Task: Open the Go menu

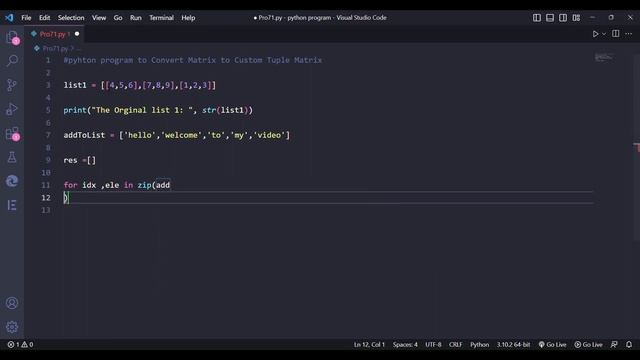Action: pyautogui.click(x=118, y=18)
